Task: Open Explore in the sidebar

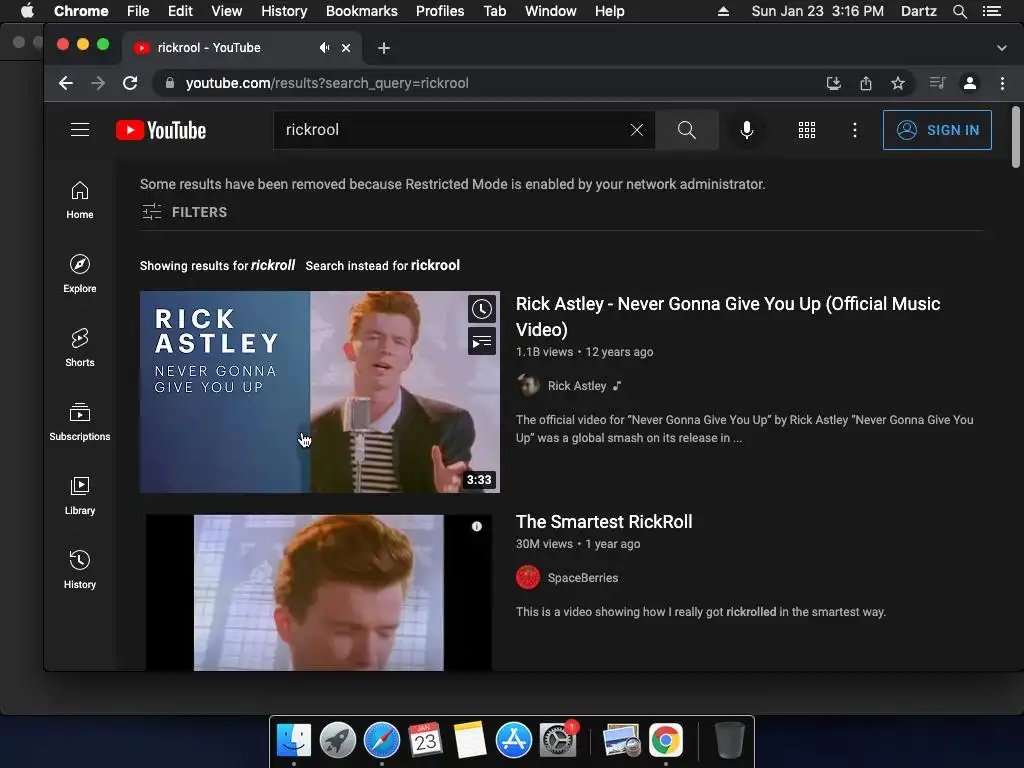Action: [80, 274]
